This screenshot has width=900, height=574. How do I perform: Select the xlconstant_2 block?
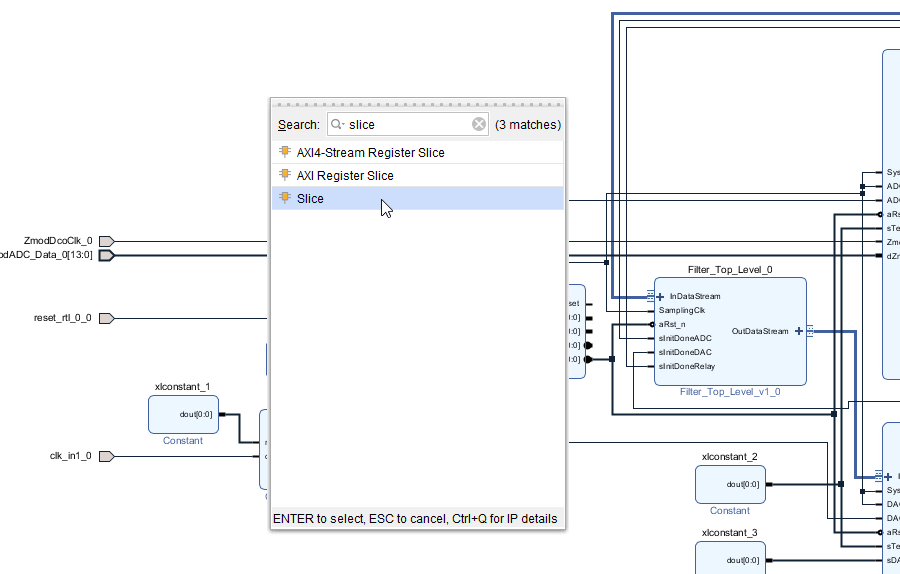point(730,484)
